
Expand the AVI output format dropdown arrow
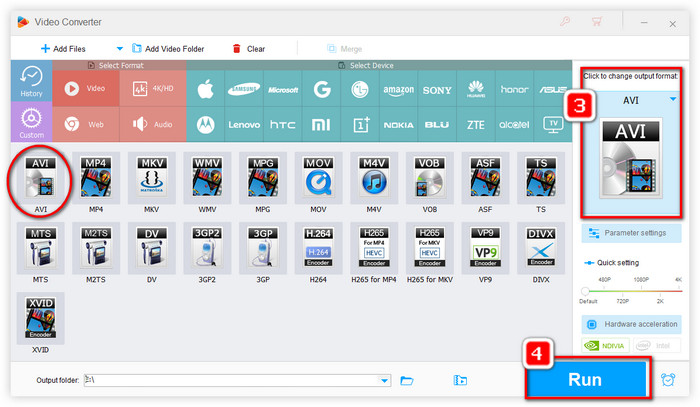673,99
